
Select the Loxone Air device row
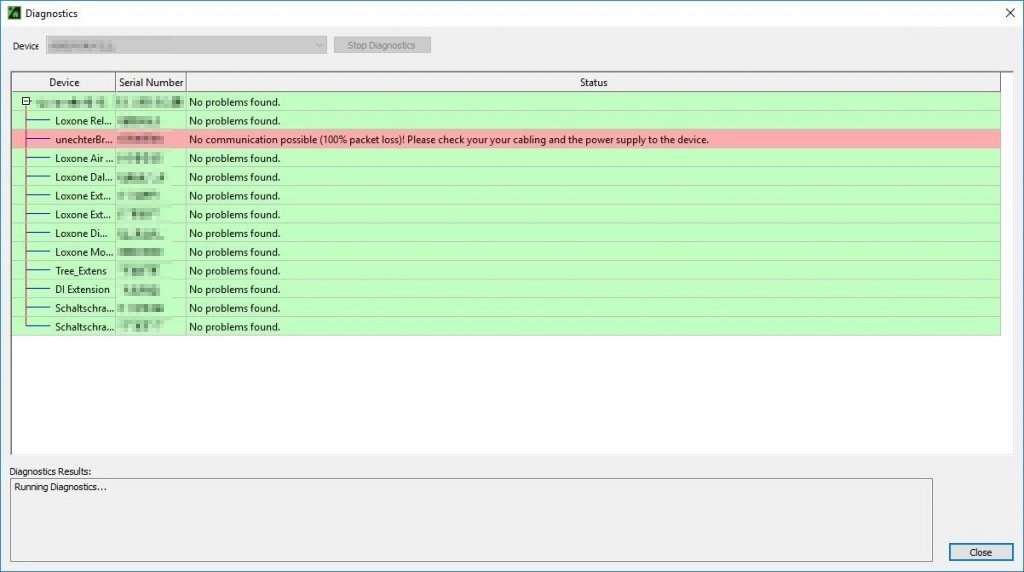pos(83,158)
